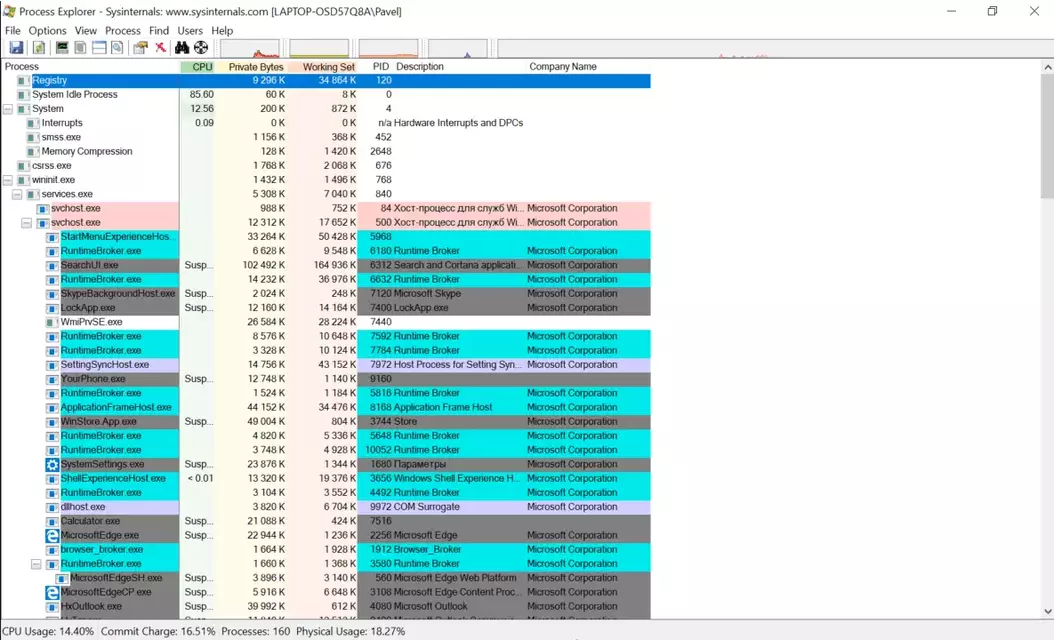This screenshot has width=1054, height=640.
Task: Collapse the services.exe tree node
Action: [x=17, y=194]
